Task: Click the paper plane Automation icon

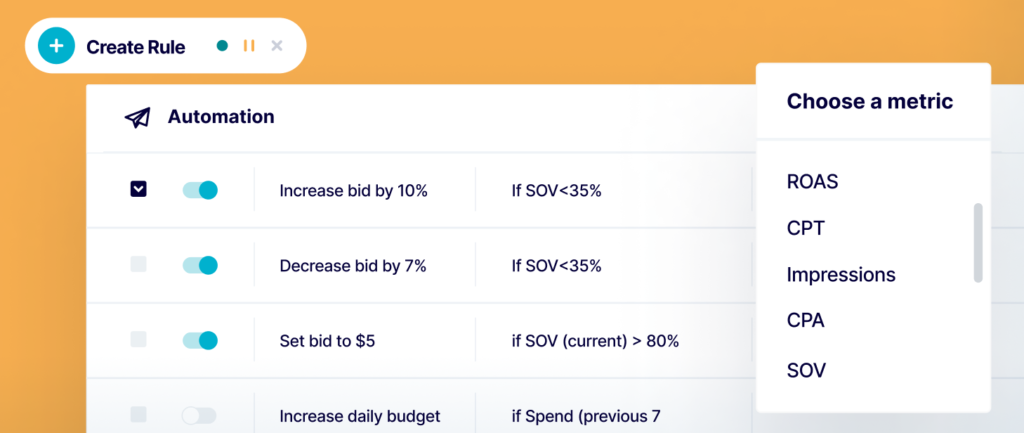Action: tap(137, 117)
